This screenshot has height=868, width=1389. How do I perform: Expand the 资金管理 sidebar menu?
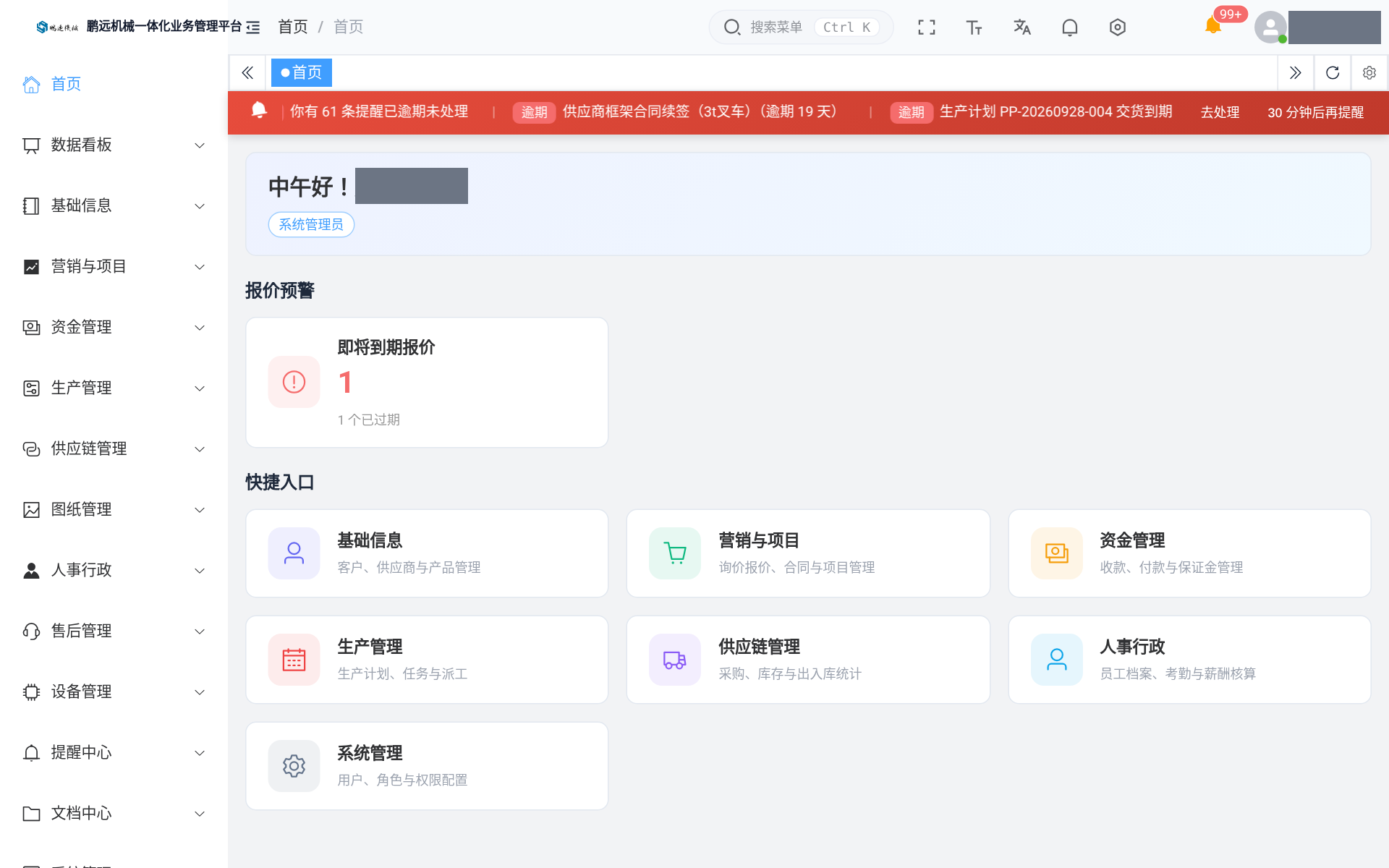tap(114, 328)
